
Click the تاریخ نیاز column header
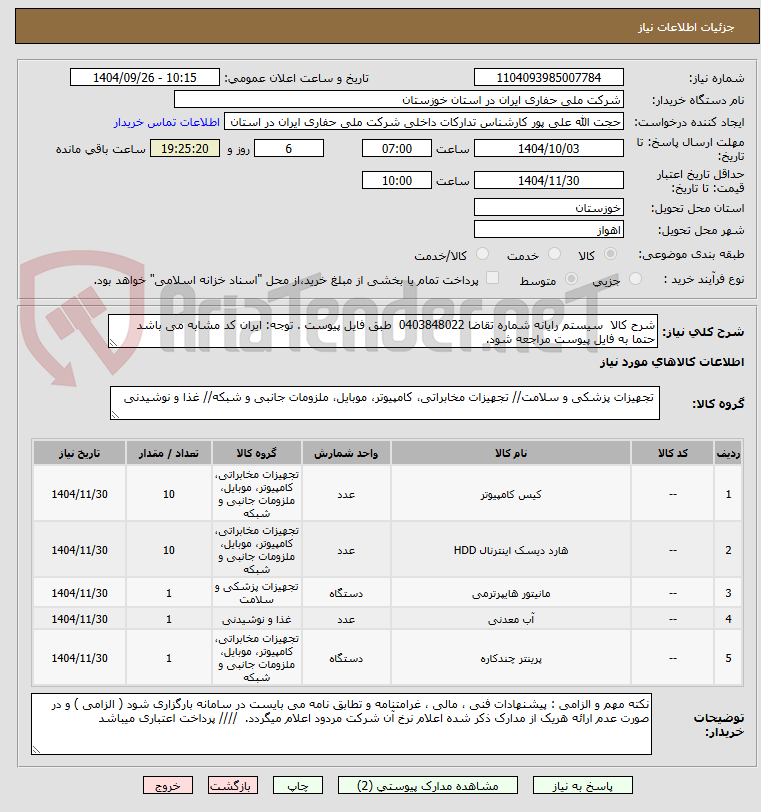point(80,453)
